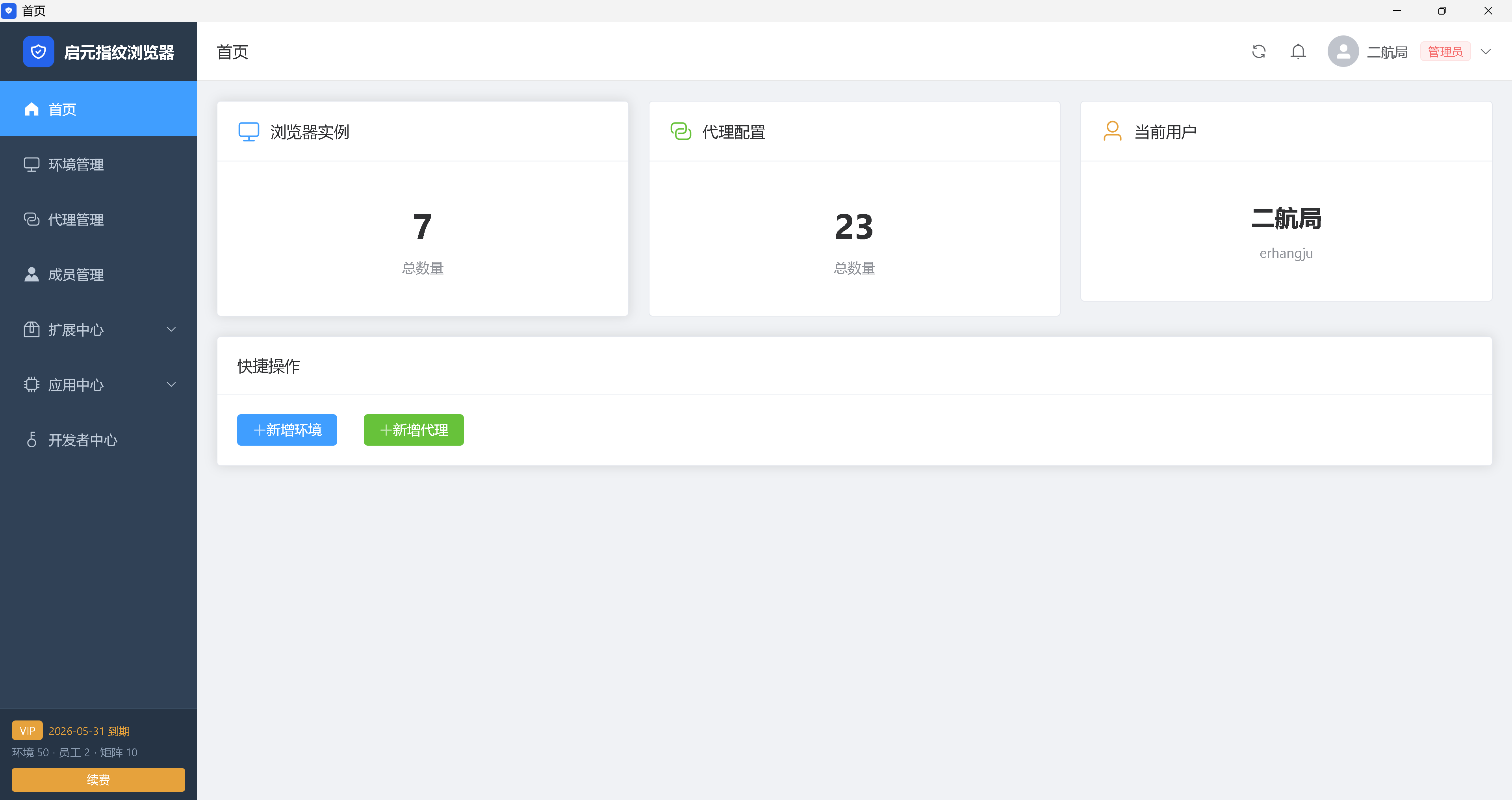
Task: Open the user account dropdown arrow
Action: point(1486,52)
